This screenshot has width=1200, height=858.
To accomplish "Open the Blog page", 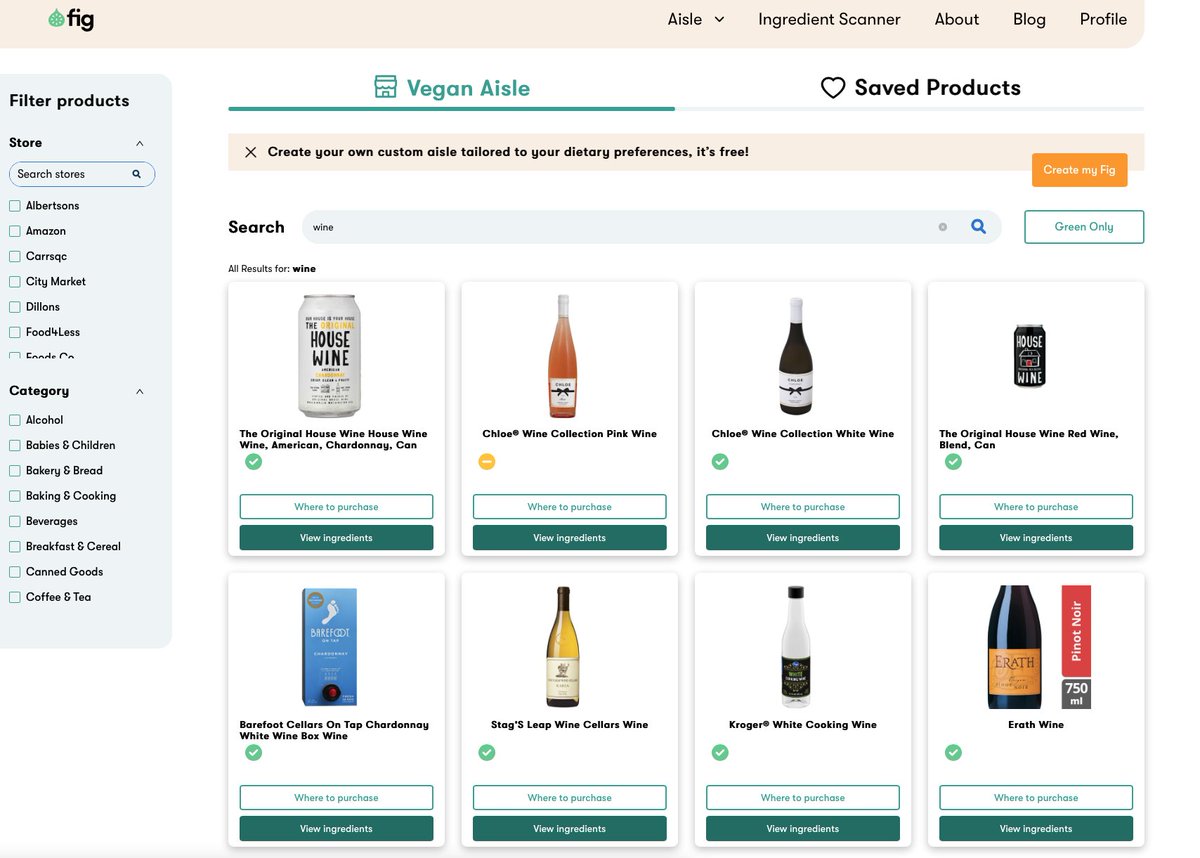I will [1029, 19].
